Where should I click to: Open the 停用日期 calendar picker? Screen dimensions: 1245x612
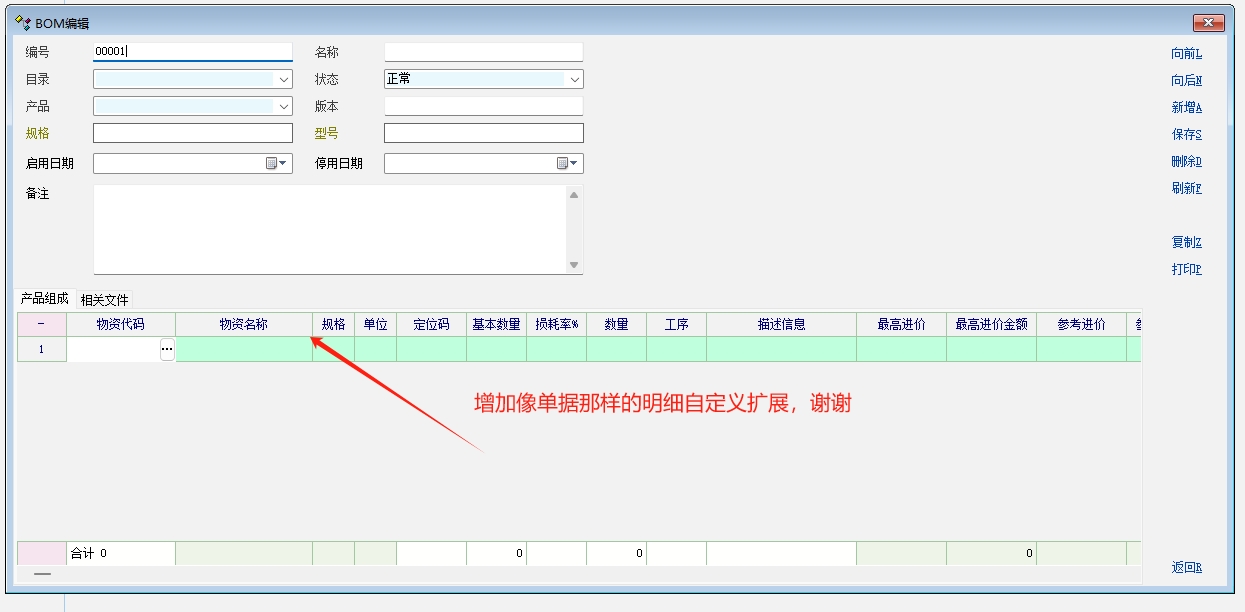(567, 163)
